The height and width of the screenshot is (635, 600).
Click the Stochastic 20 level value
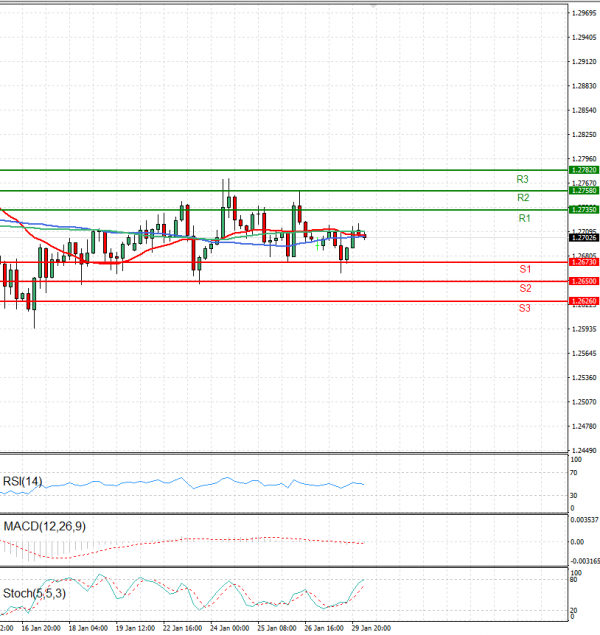tap(574, 610)
